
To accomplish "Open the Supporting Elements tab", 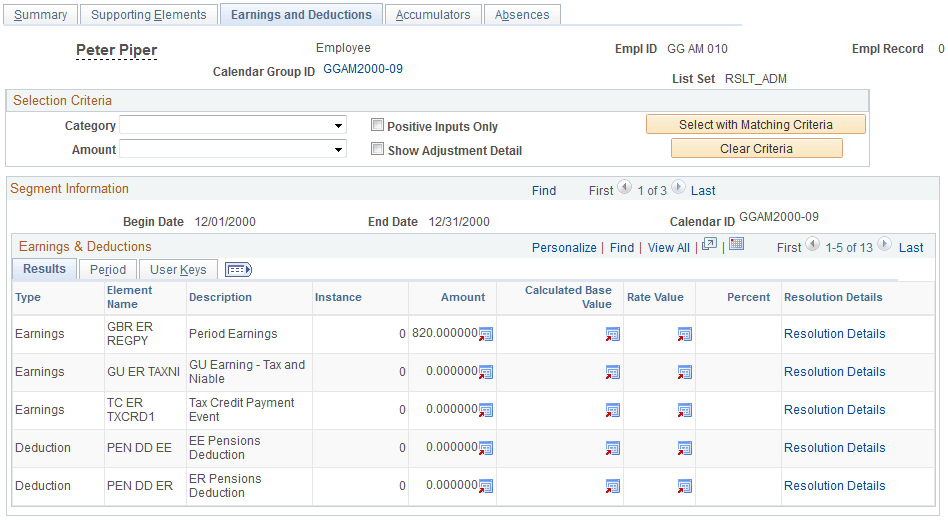I will point(148,15).
